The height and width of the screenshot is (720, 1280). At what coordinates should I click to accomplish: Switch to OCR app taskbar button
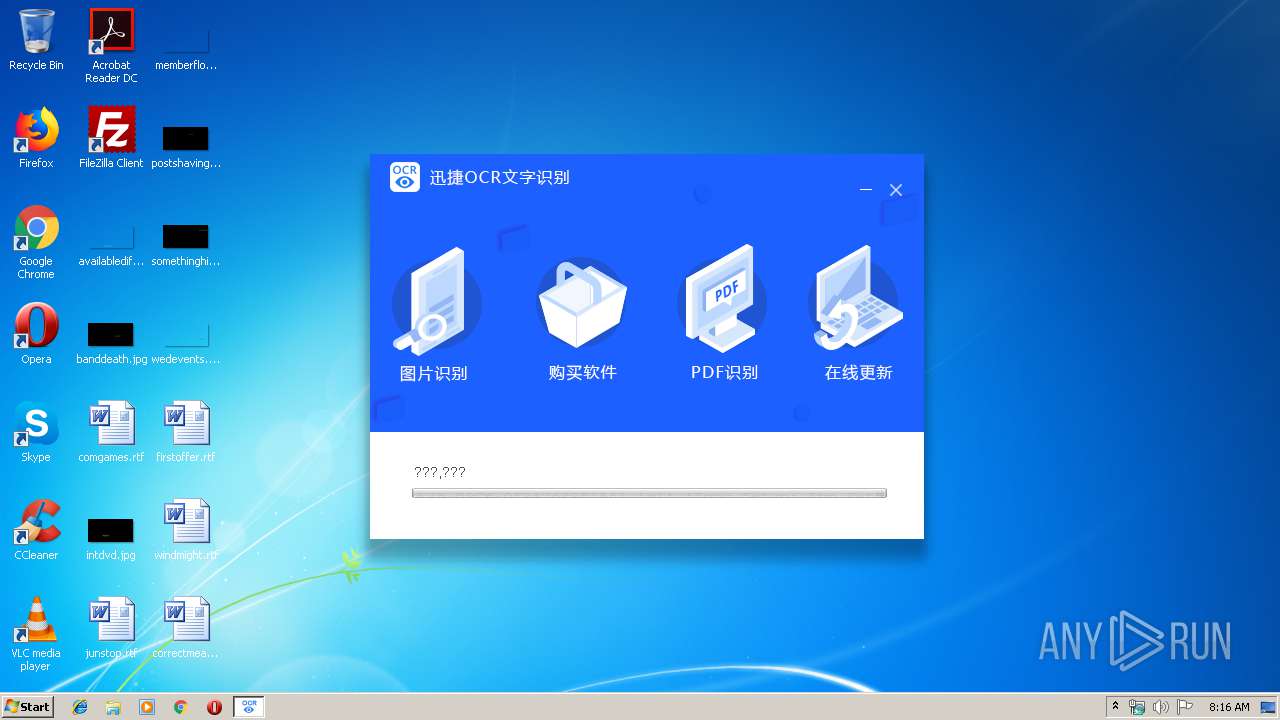pos(249,706)
